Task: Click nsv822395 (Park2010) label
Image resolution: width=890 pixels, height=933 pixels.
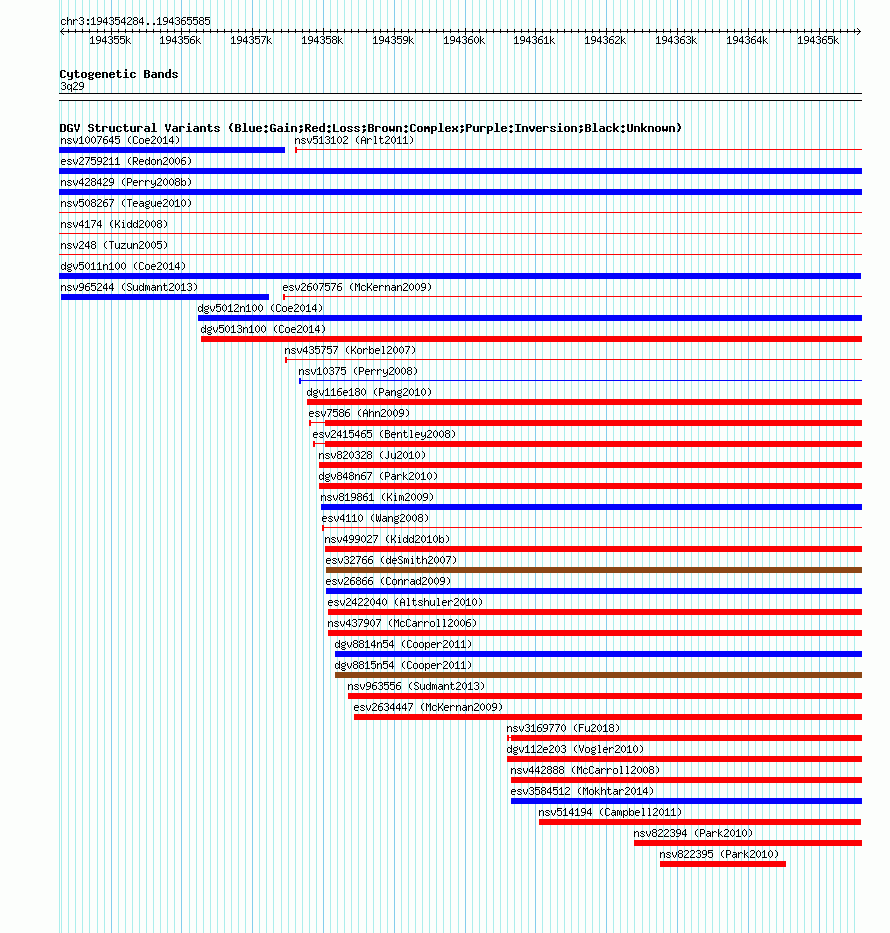Action: point(719,854)
